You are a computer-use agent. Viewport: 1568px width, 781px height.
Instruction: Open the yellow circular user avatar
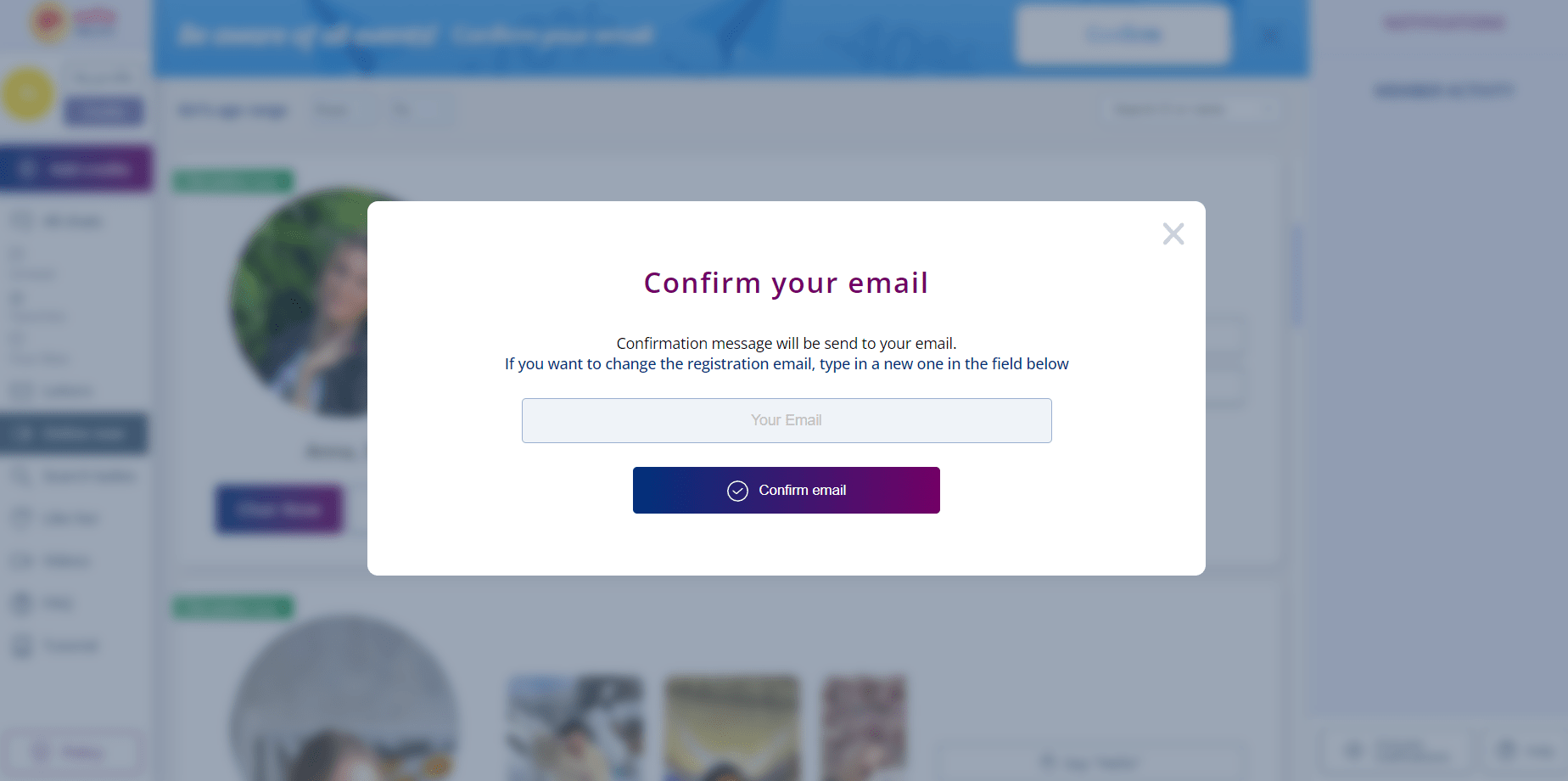pyautogui.click(x=29, y=93)
